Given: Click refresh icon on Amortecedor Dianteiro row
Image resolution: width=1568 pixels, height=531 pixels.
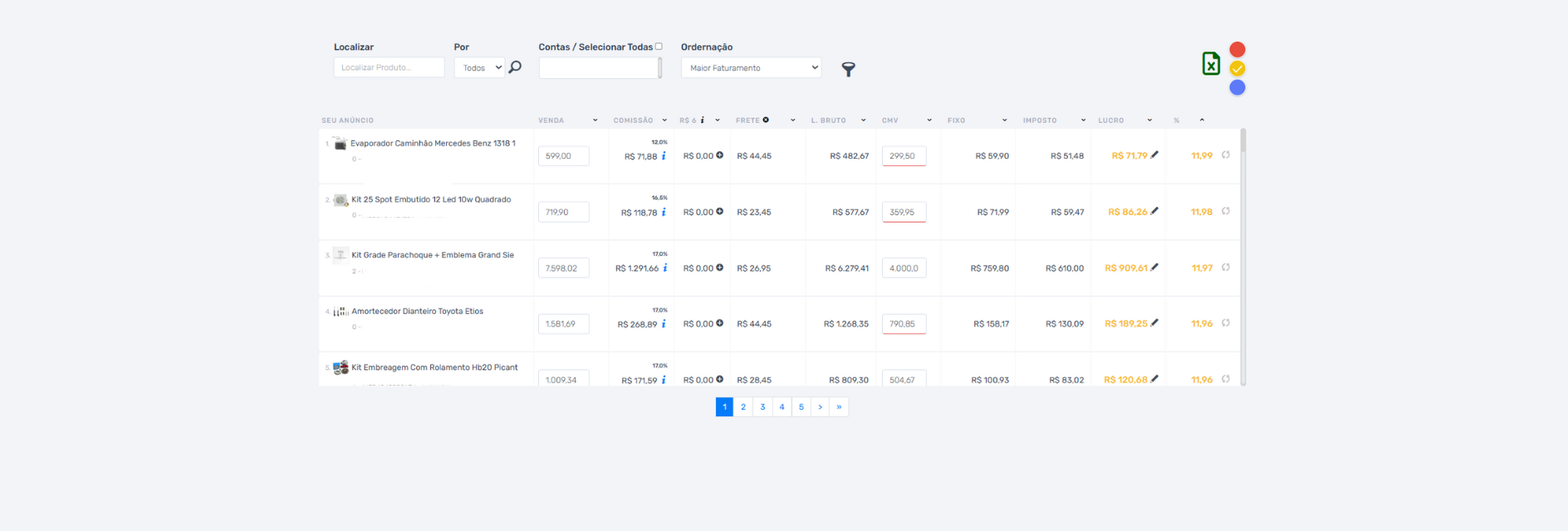Looking at the screenshot, I should [1226, 323].
